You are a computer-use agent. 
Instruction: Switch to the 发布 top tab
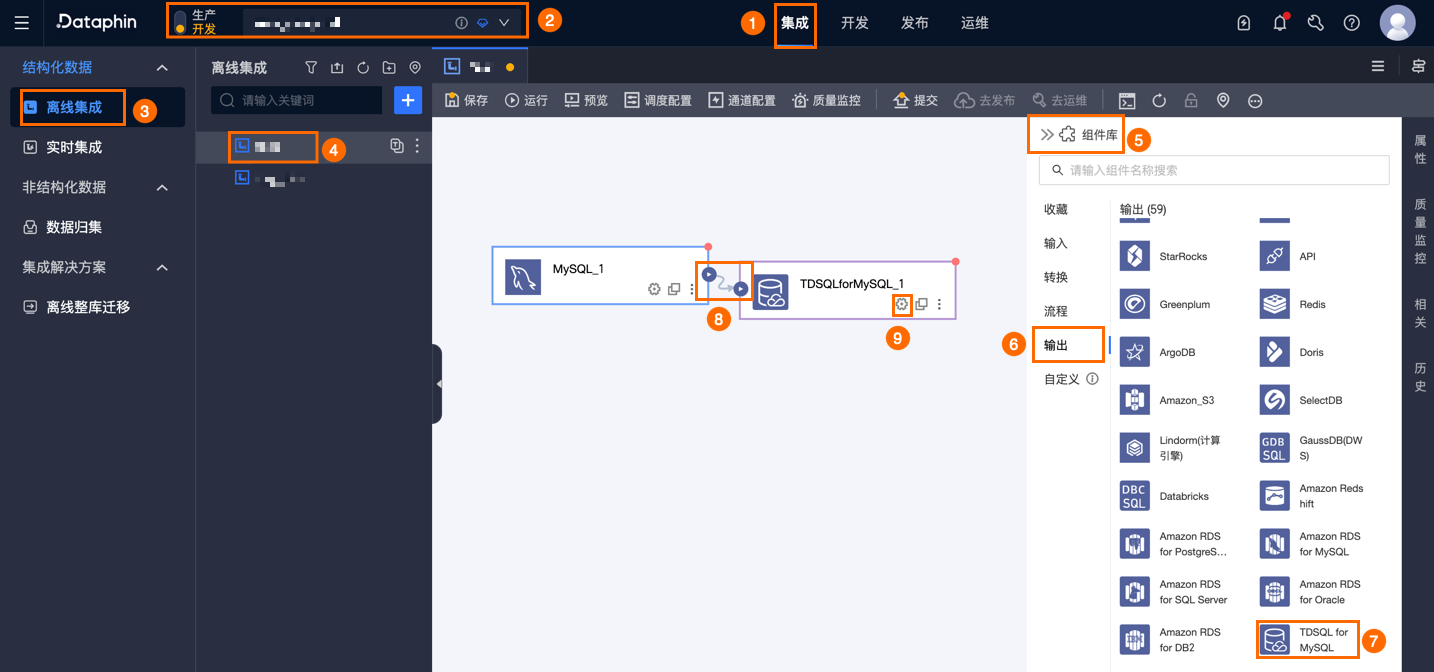click(915, 22)
